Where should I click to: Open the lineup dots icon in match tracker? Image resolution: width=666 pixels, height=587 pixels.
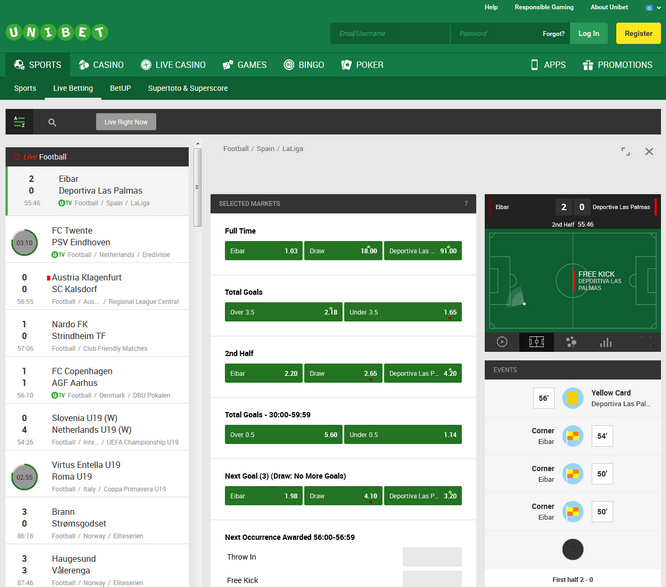click(571, 342)
